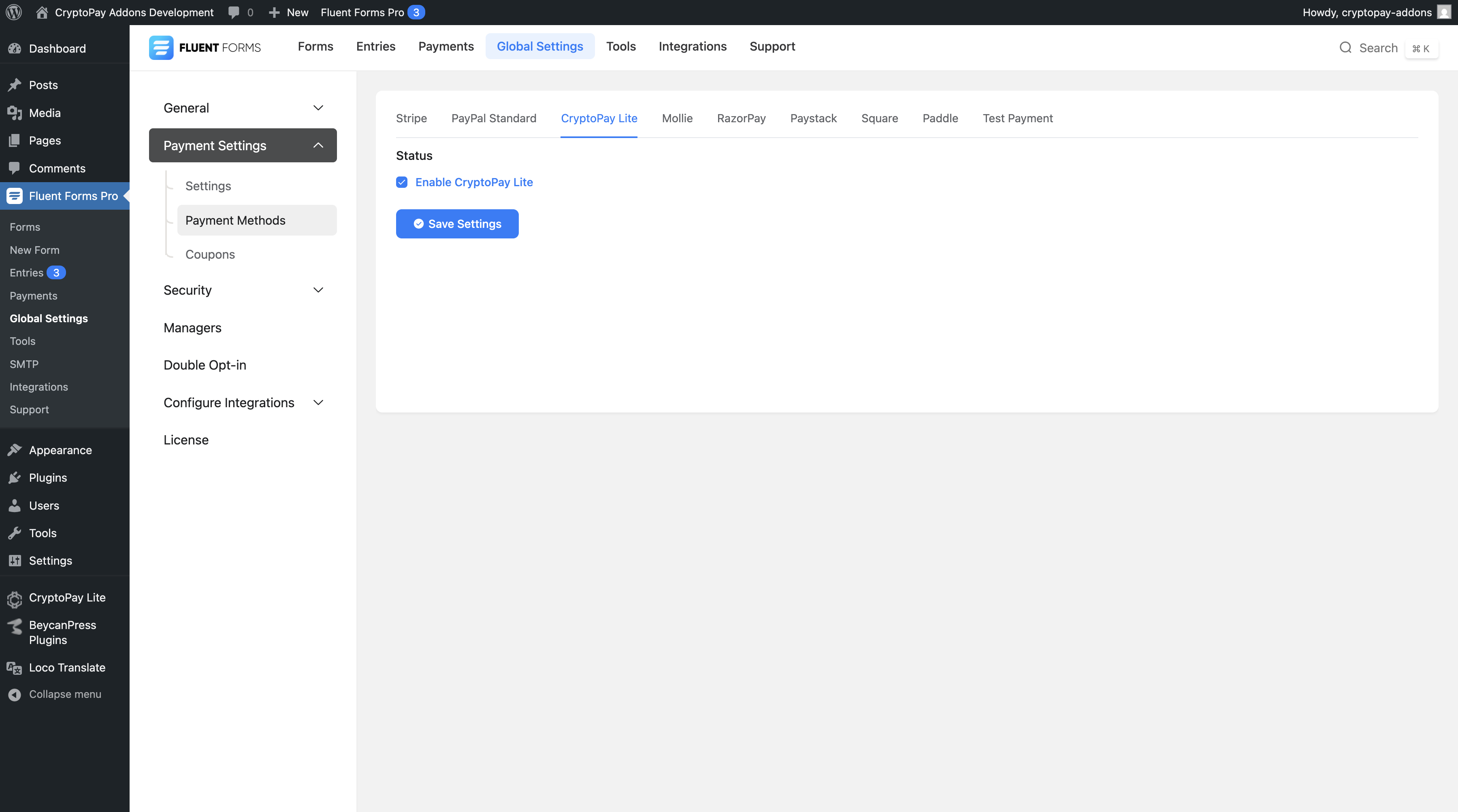Expand the General settings section
Screen dimensions: 1458x812
tap(243, 108)
